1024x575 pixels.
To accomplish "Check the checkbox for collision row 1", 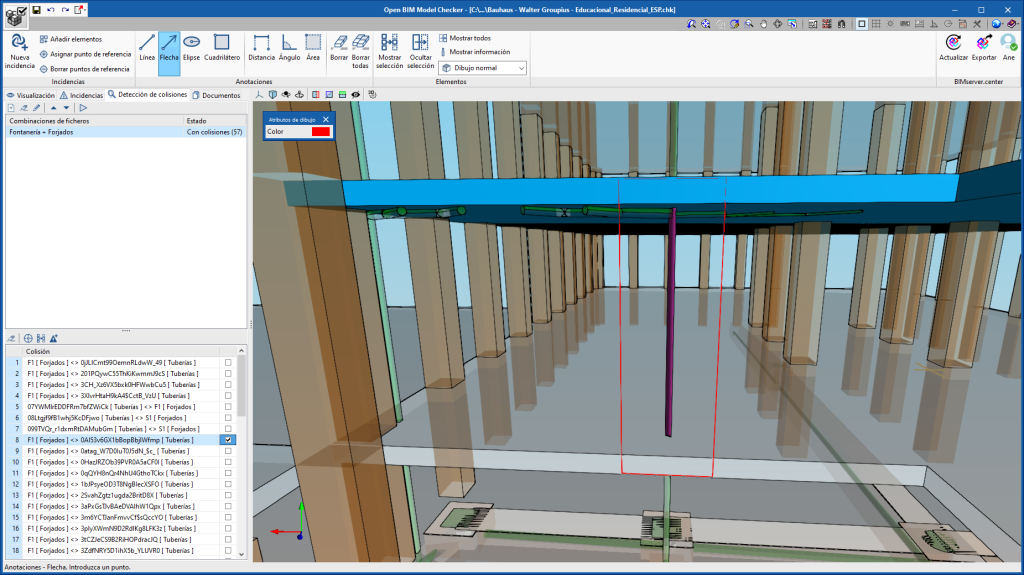I will (x=229, y=362).
